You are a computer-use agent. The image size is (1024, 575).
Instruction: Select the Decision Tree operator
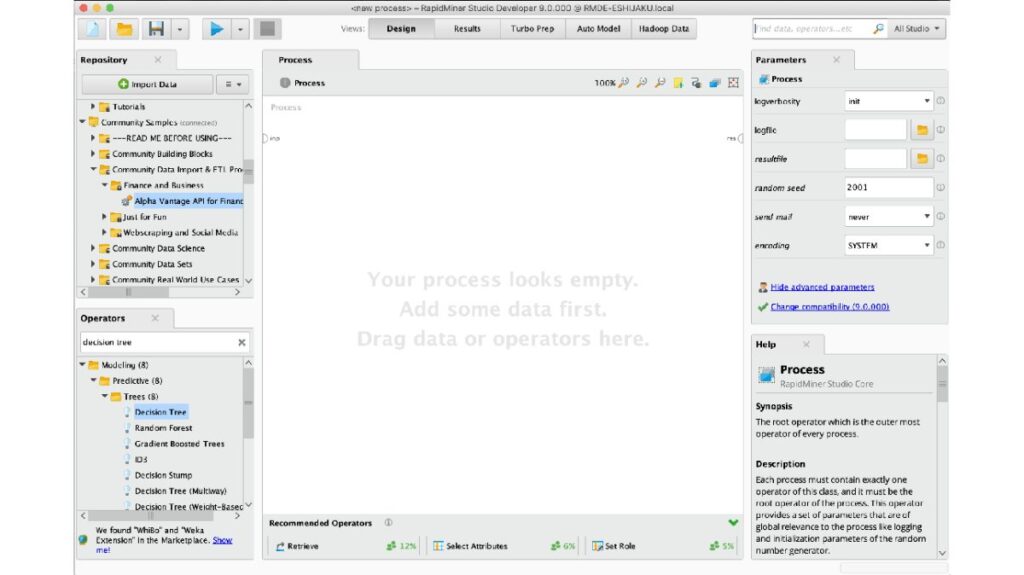click(x=161, y=412)
